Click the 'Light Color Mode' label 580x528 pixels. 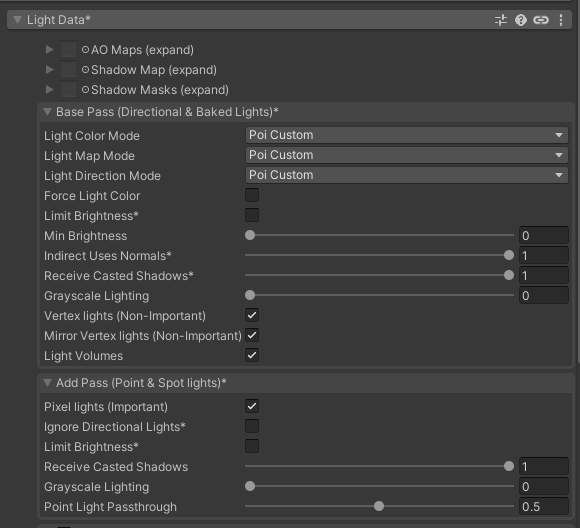(x=92, y=136)
